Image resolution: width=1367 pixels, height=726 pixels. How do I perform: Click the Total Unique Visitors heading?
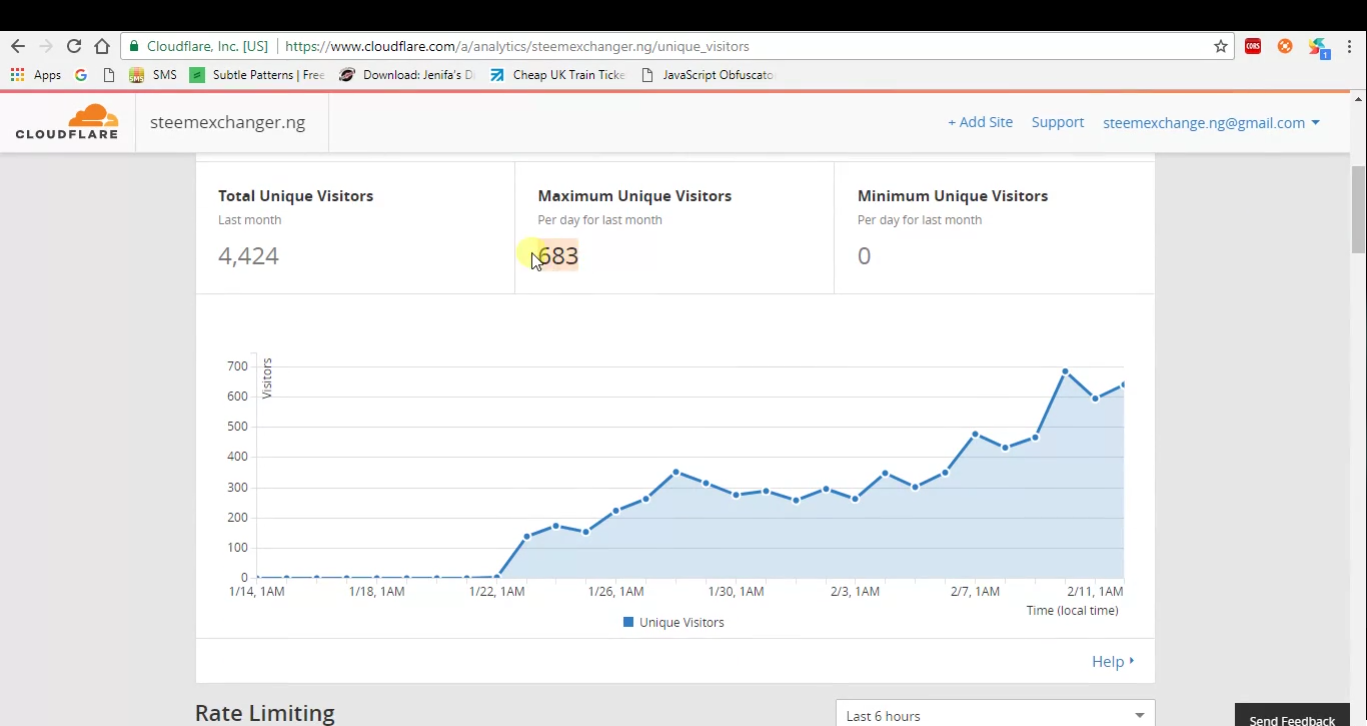[296, 196]
